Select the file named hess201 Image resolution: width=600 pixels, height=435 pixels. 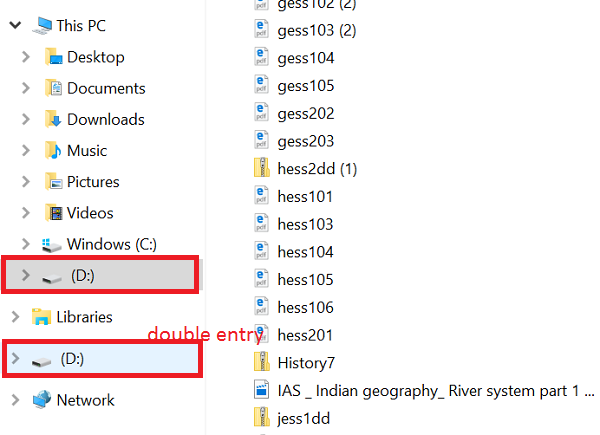click(305, 335)
